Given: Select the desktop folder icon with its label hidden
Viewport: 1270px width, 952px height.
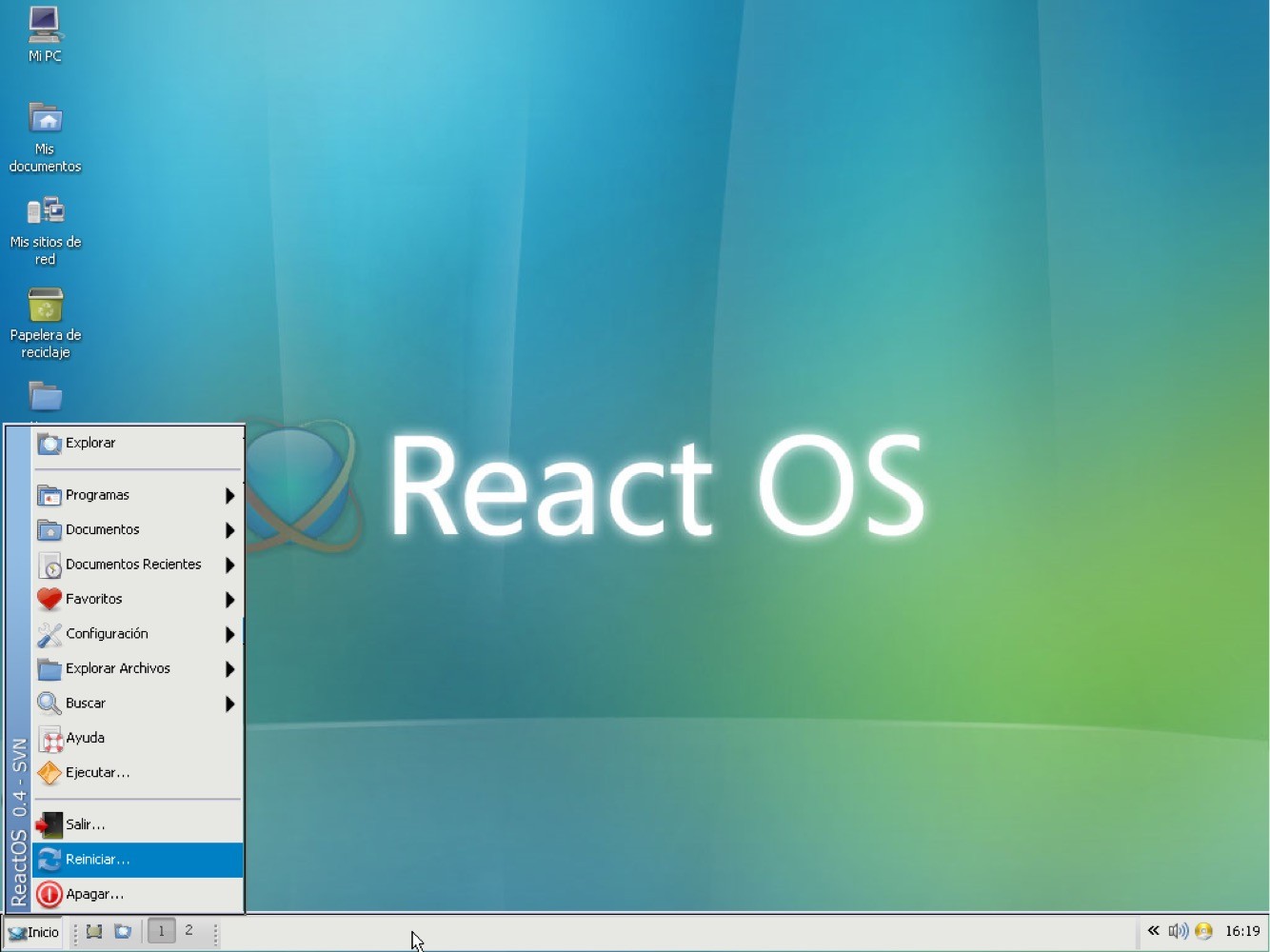Looking at the screenshot, I should coord(45,396).
